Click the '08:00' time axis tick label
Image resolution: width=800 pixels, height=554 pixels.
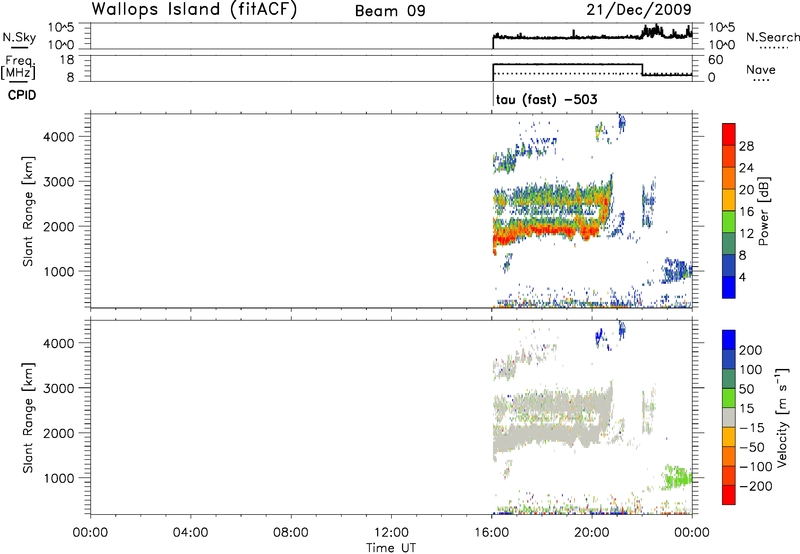(x=291, y=533)
